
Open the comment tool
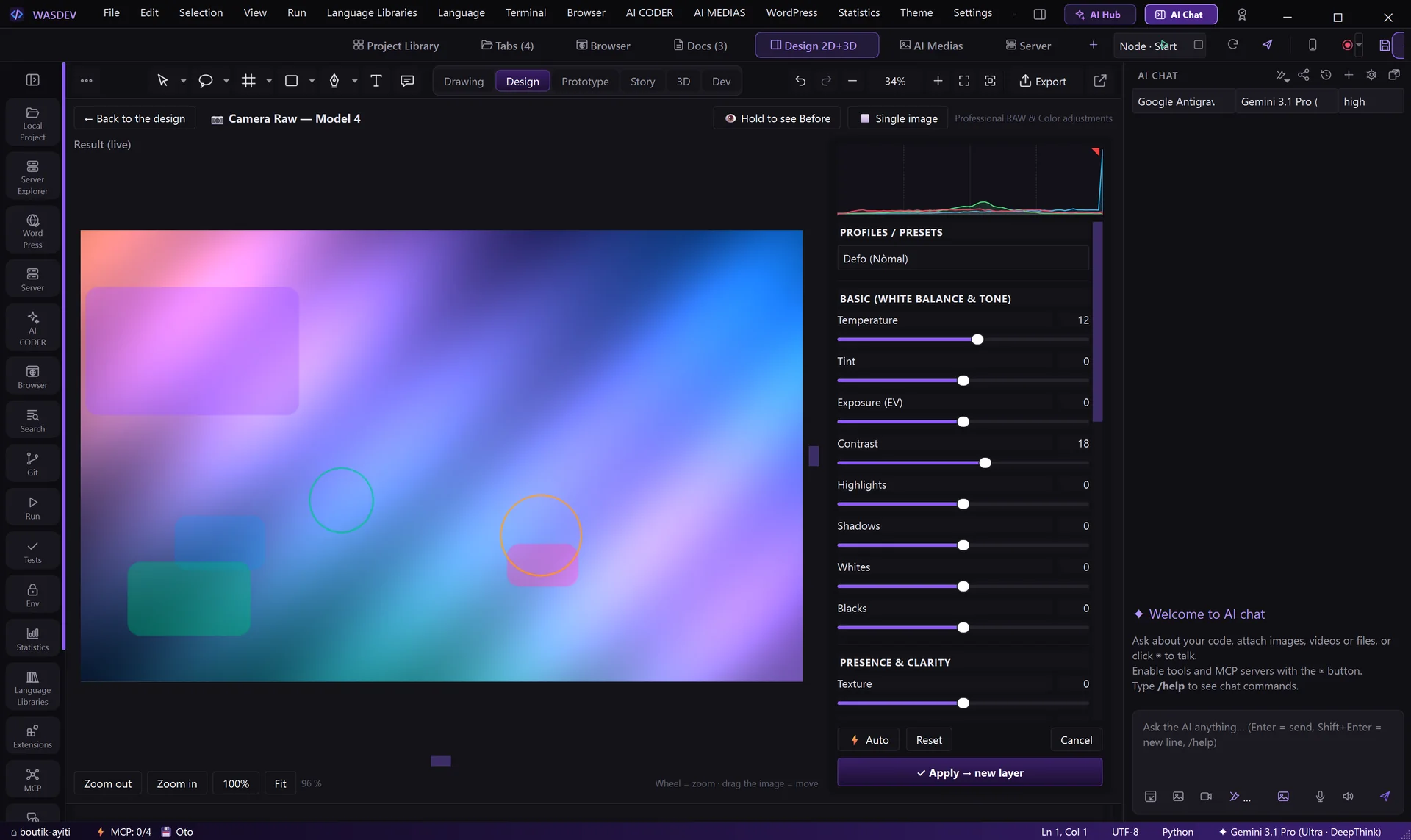pos(407,81)
